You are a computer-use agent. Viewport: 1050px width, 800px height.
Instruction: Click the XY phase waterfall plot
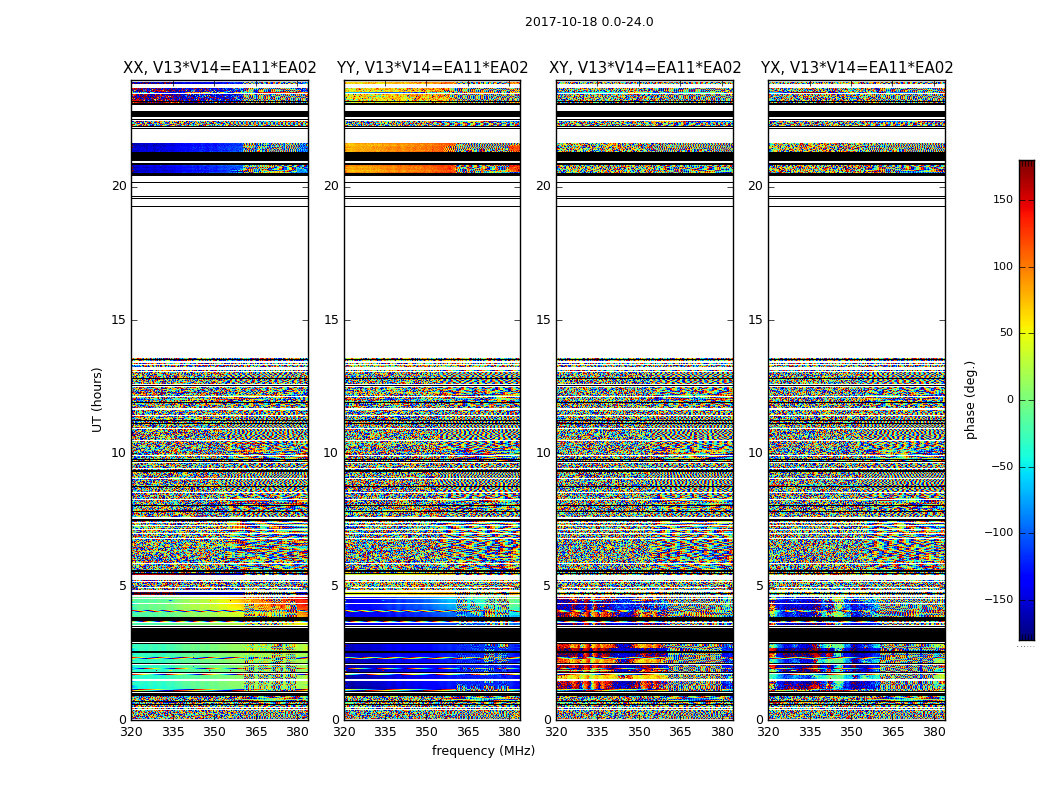coord(645,400)
